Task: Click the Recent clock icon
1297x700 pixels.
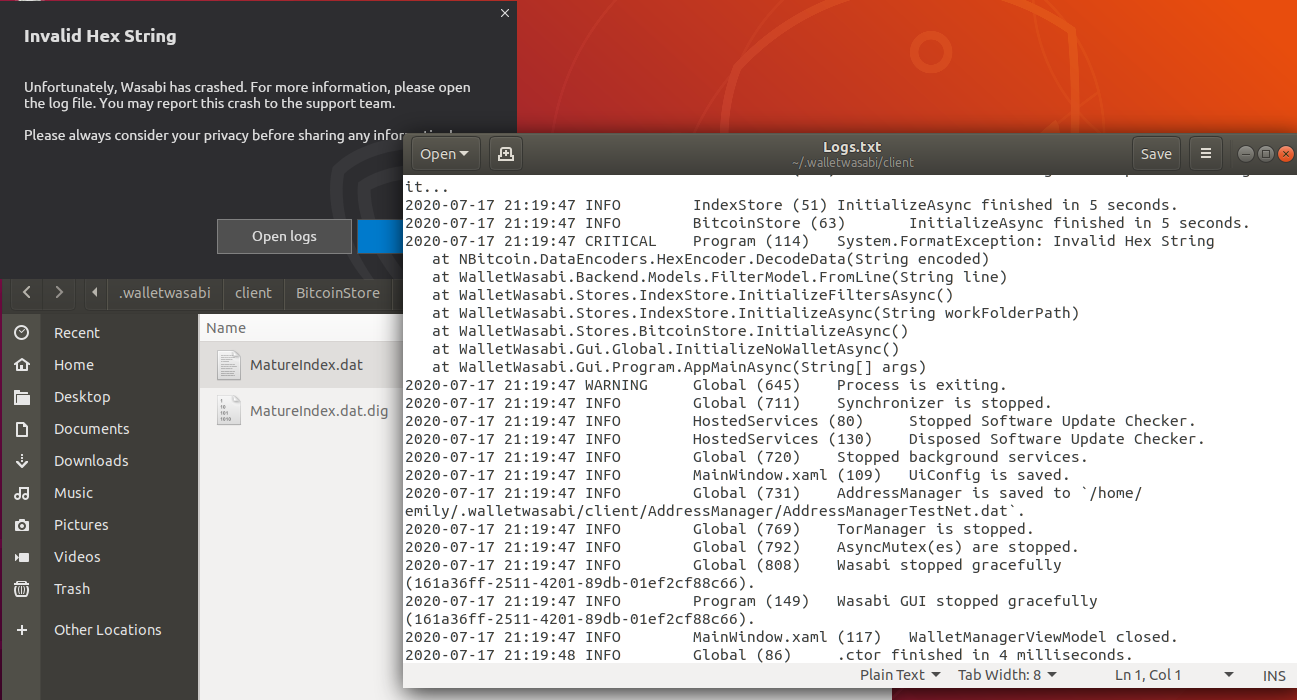Action: pos(22,333)
